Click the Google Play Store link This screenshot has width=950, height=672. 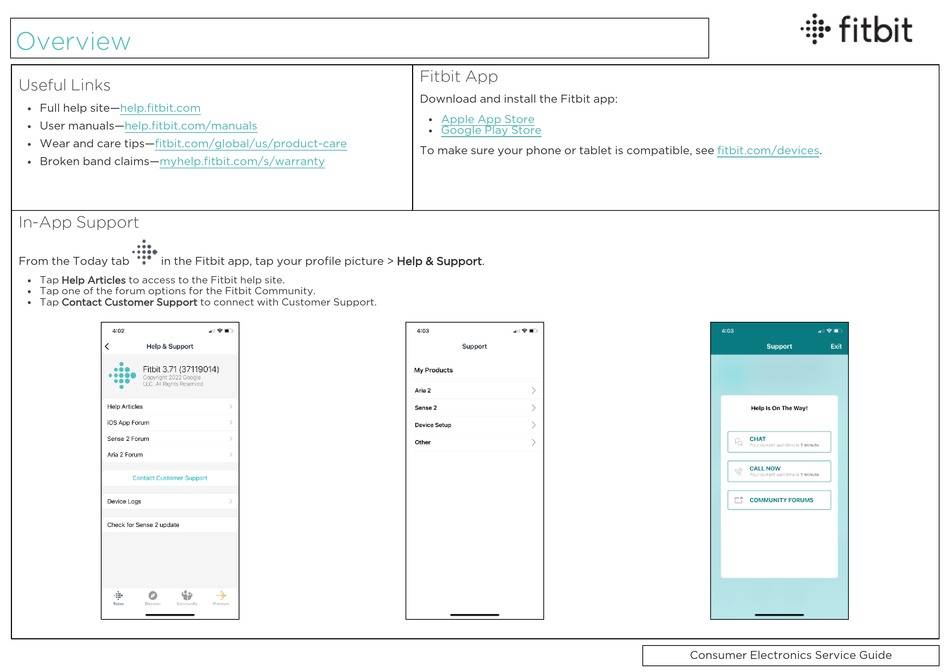pos(491,130)
